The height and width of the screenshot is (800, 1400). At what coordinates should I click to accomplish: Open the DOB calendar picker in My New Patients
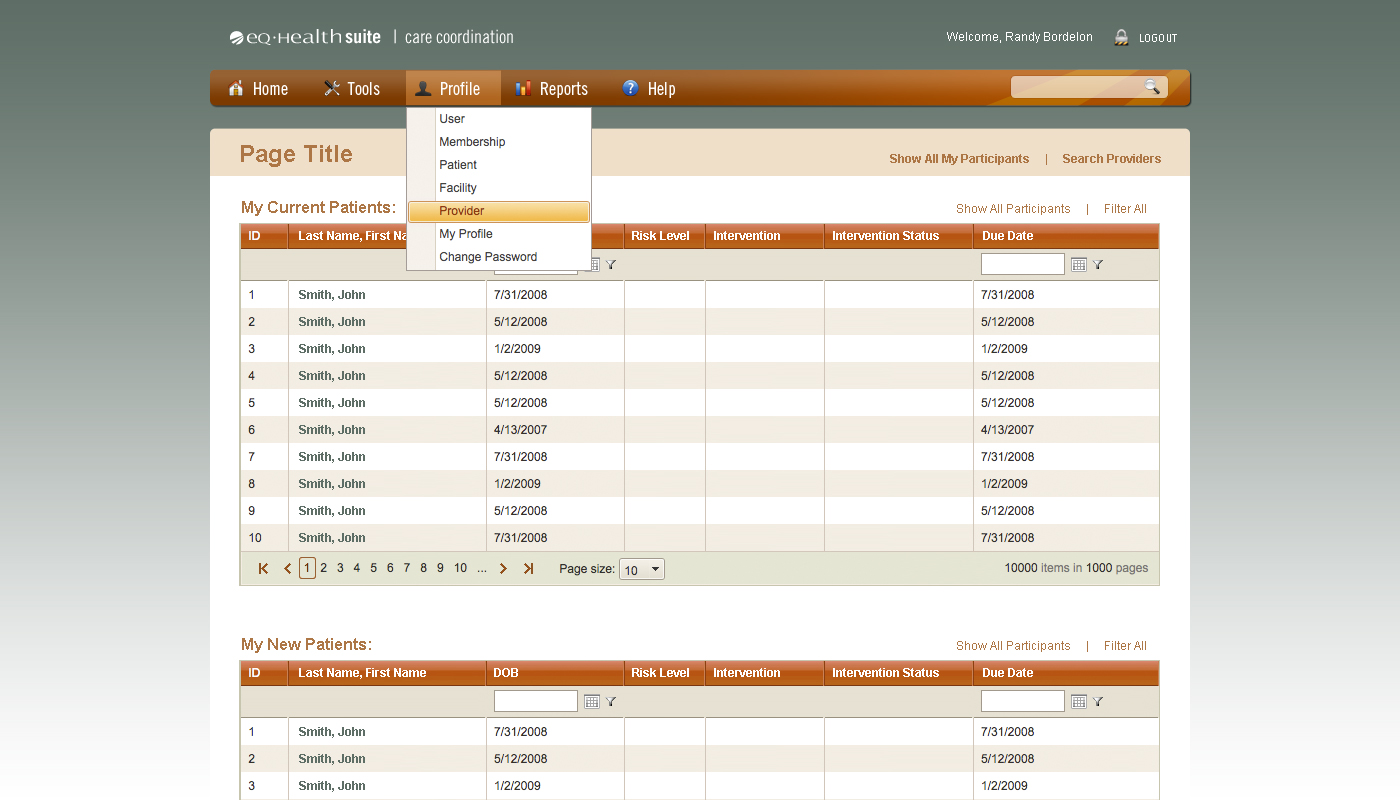point(591,701)
